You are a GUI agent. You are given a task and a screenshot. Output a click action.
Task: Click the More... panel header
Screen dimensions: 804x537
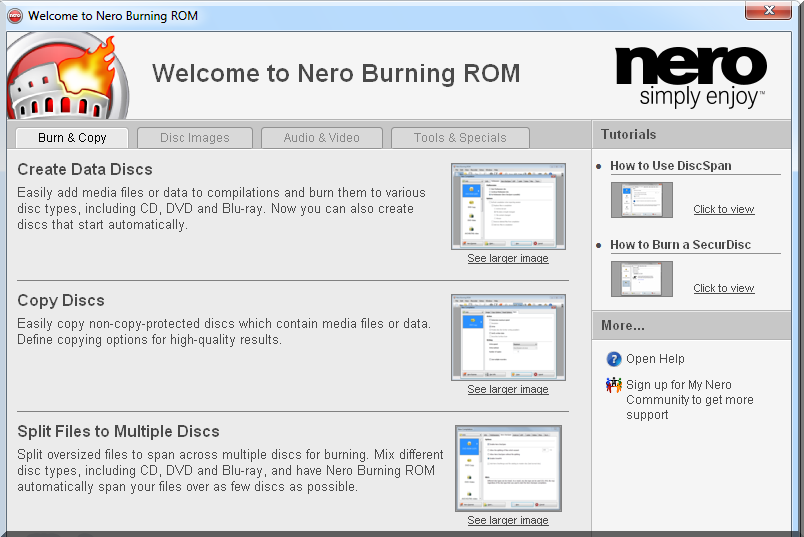point(692,326)
